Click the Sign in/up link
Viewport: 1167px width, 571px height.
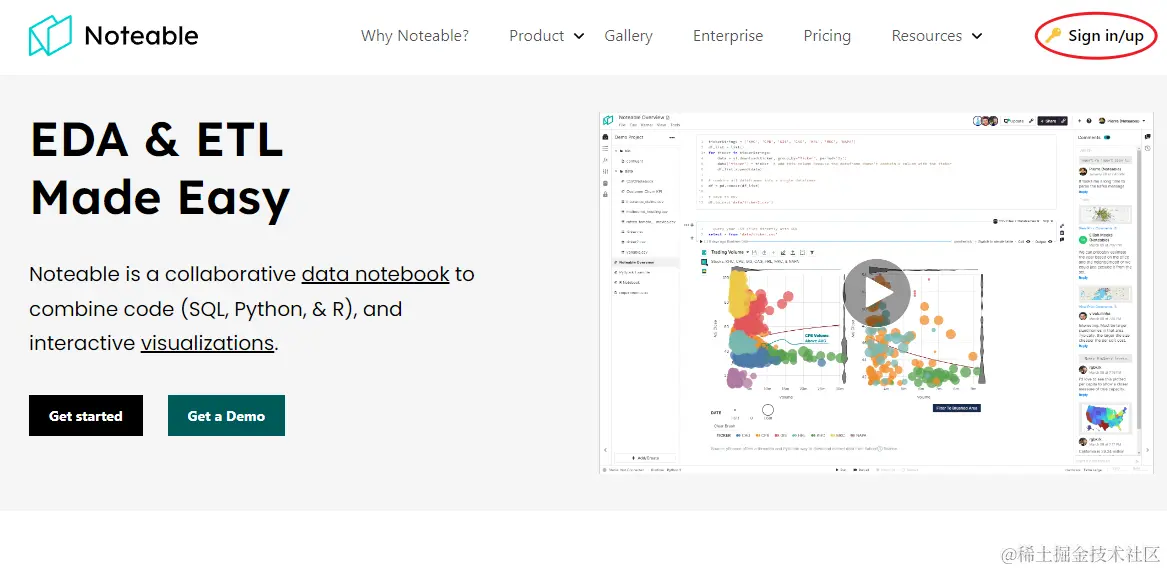[1106, 36]
